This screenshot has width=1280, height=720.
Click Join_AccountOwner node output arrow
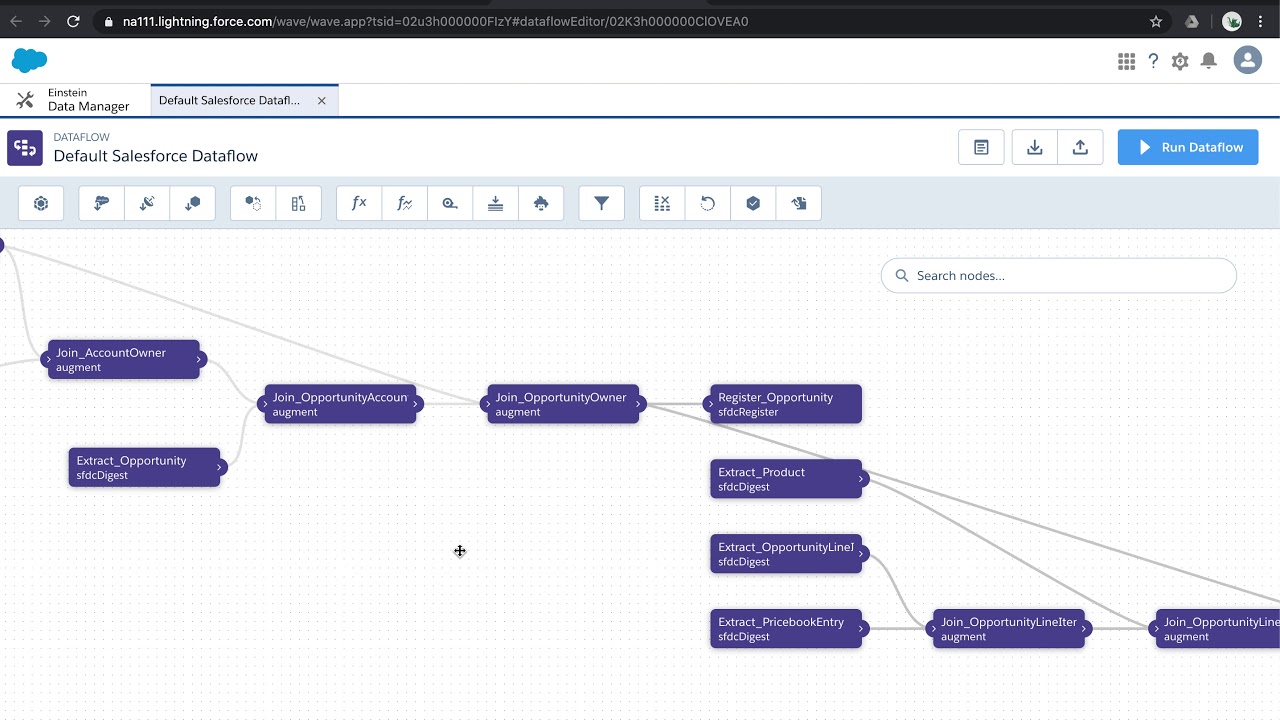(200, 359)
